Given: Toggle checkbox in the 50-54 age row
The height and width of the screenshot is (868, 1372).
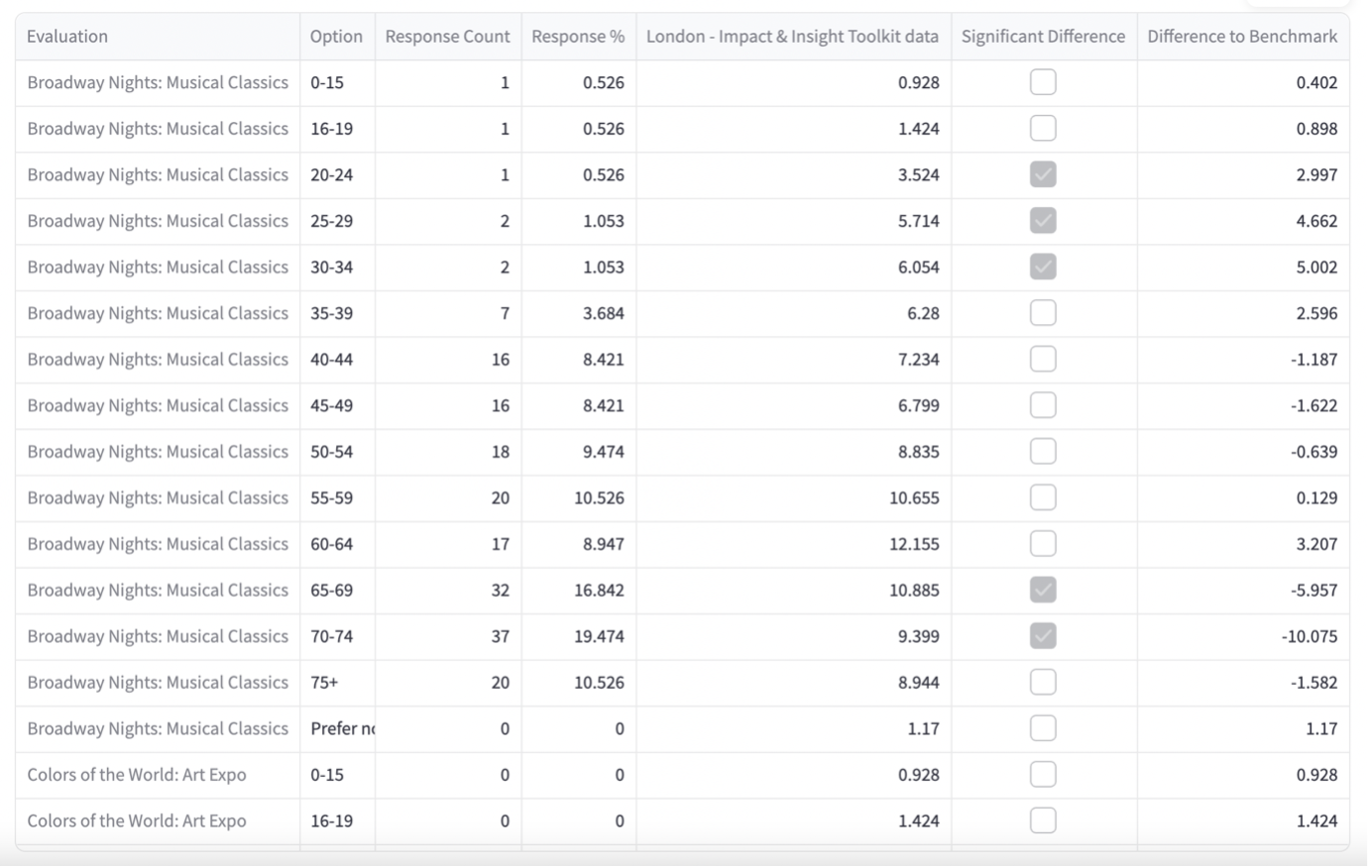Looking at the screenshot, I should click(x=1043, y=452).
